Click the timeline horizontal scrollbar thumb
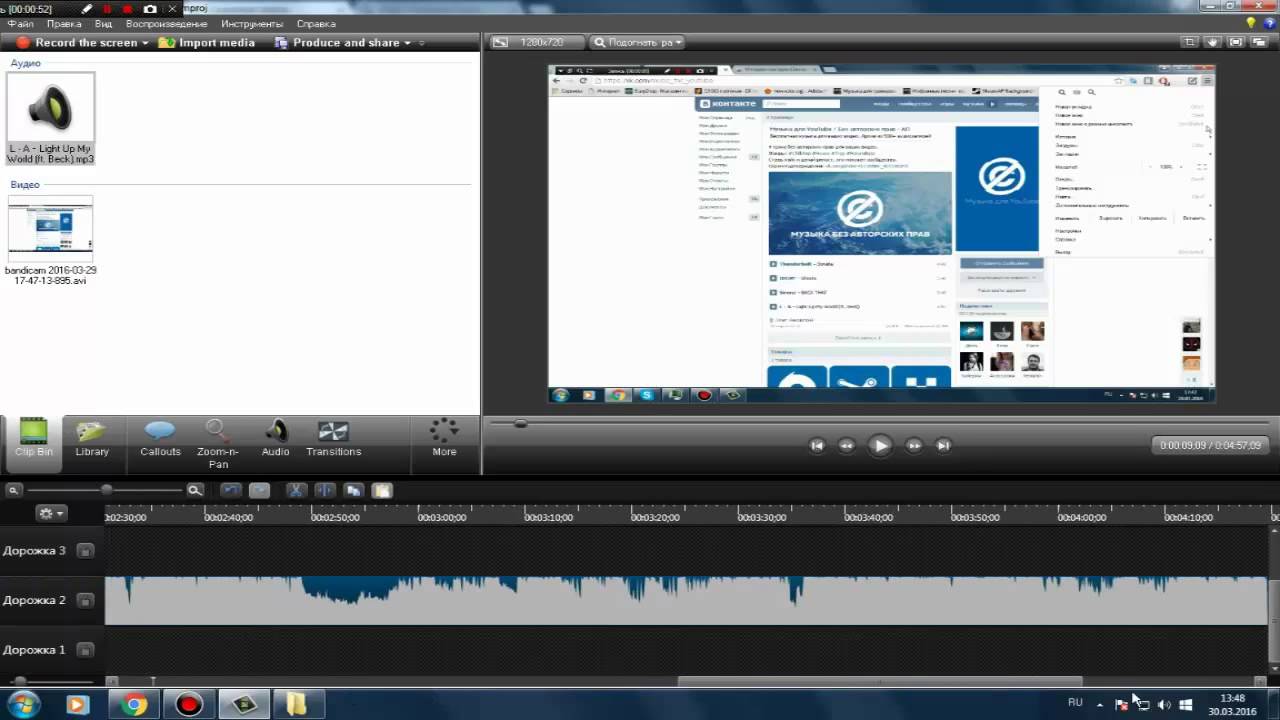Screen dimensions: 1280x720 tap(880, 682)
